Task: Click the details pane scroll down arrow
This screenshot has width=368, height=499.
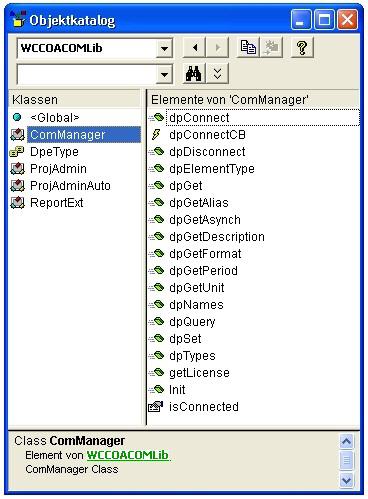Action: [x=346, y=481]
